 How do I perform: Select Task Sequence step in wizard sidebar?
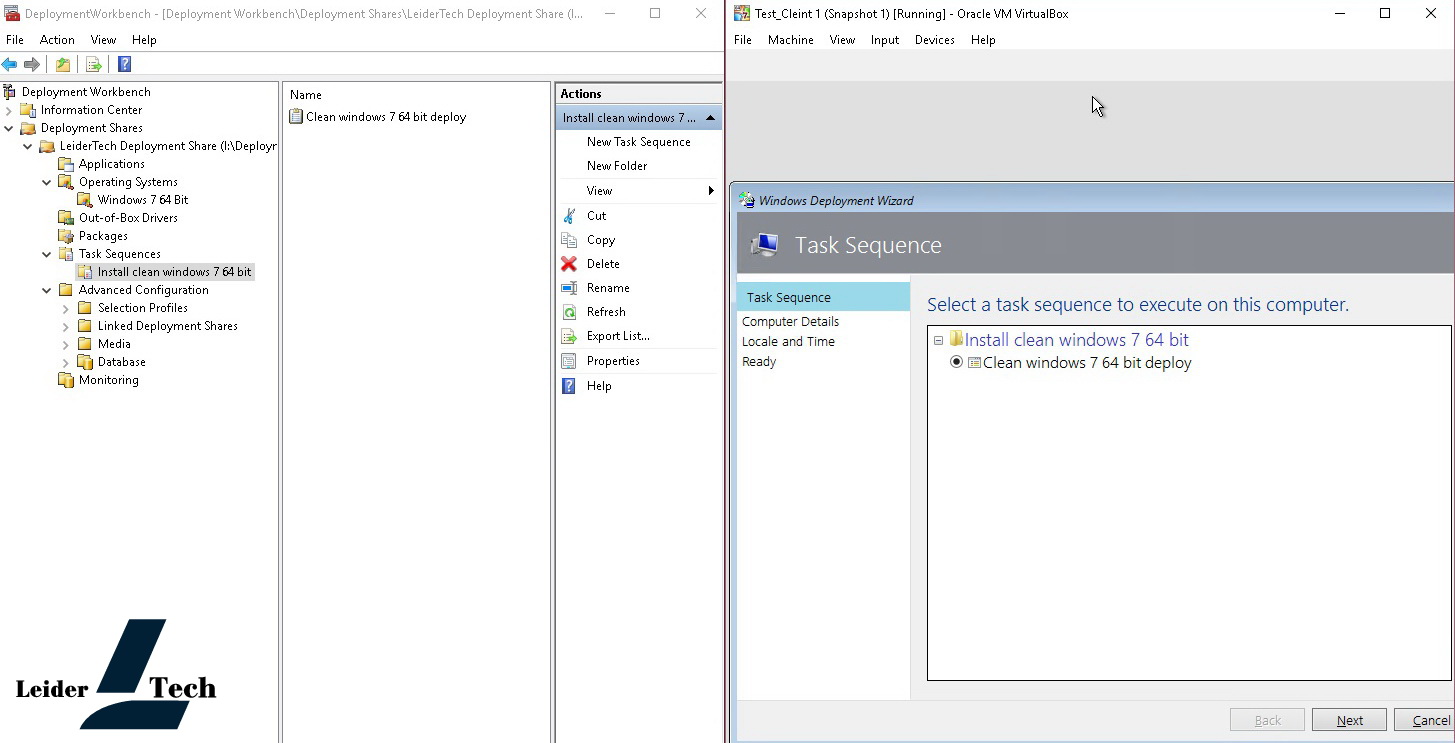(823, 297)
